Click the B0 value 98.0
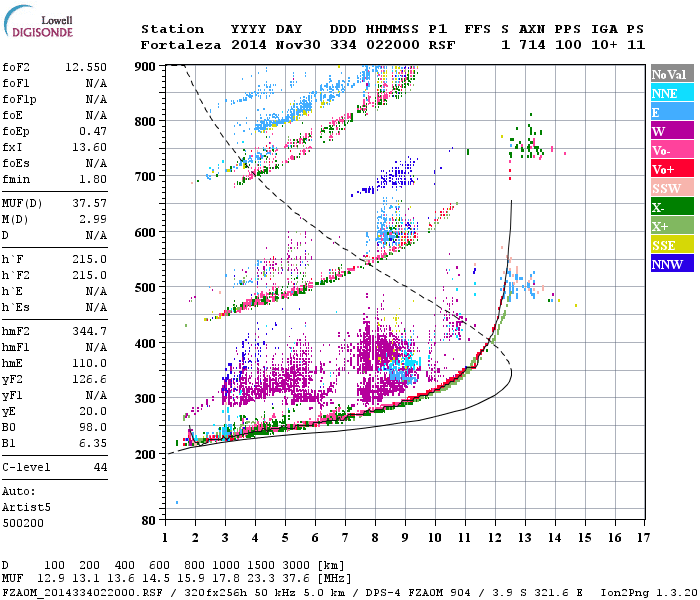700x600 pixels. click(93, 427)
